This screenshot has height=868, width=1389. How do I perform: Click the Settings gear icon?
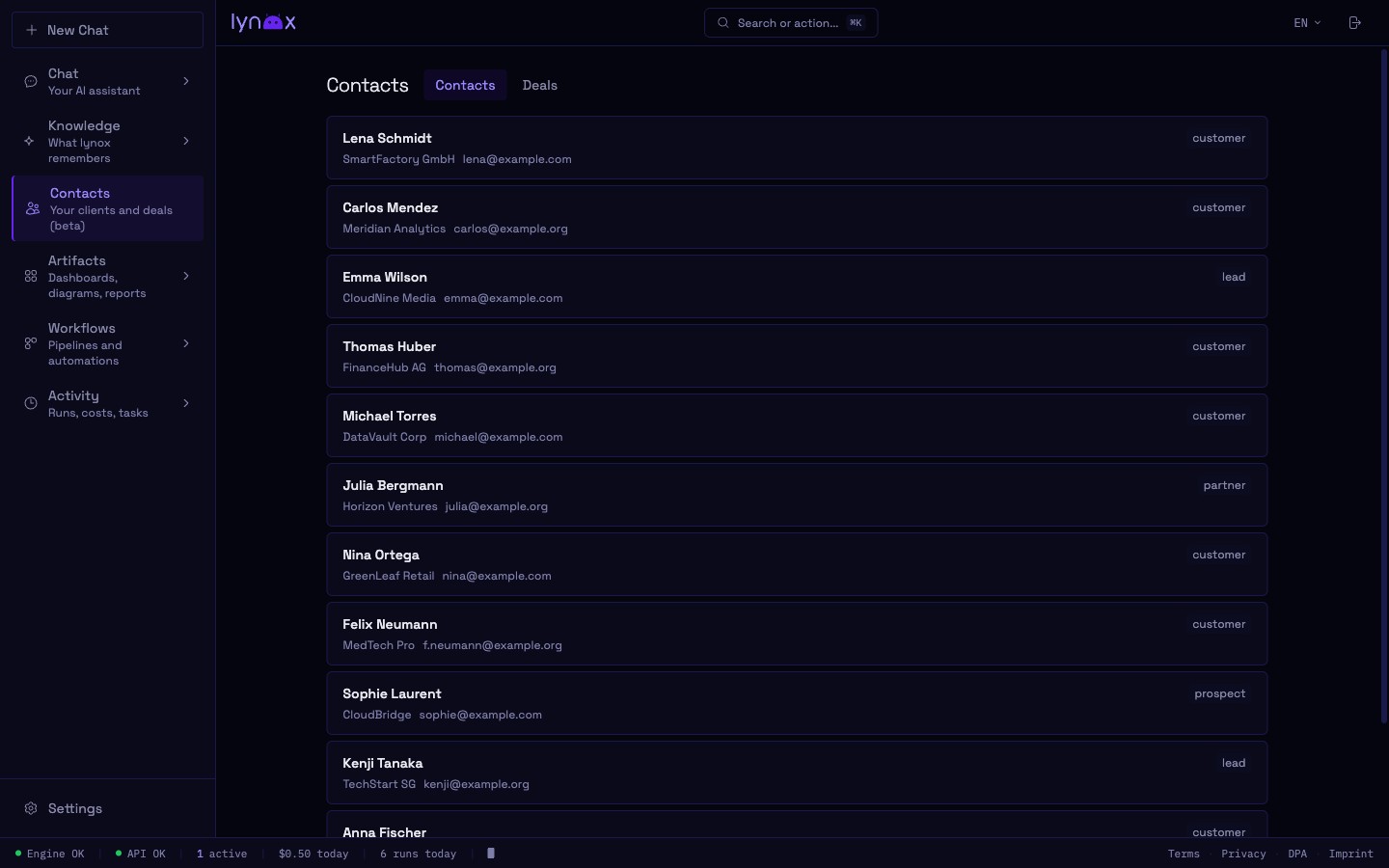(x=31, y=808)
